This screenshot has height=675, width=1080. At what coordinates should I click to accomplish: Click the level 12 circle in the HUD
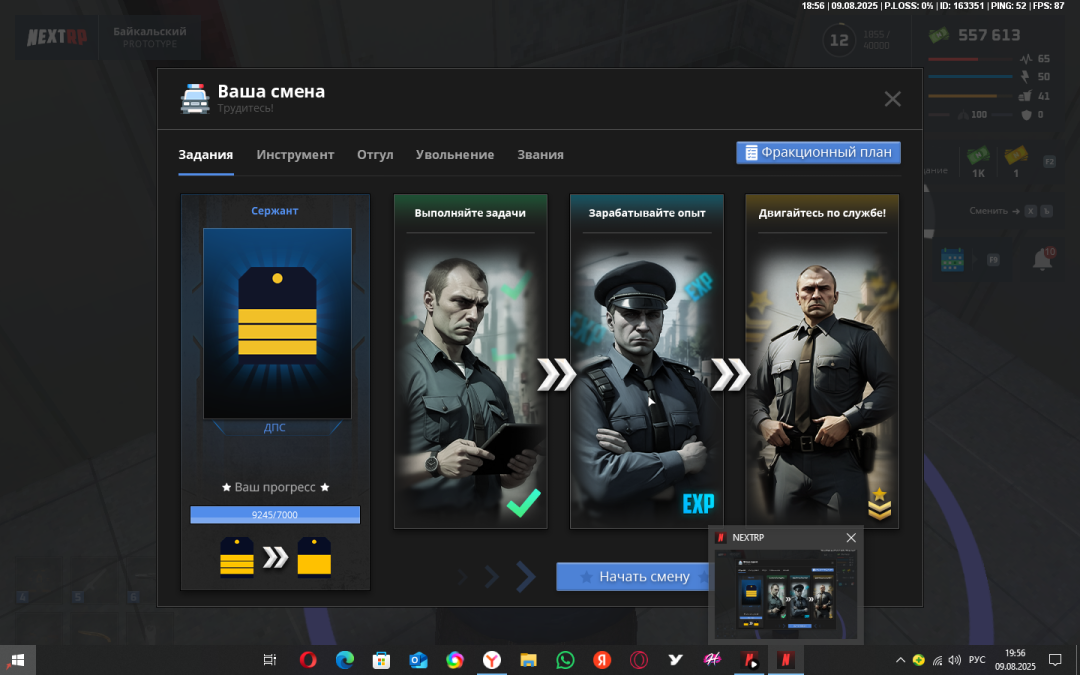pyautogui.click(x=839, y=40)
